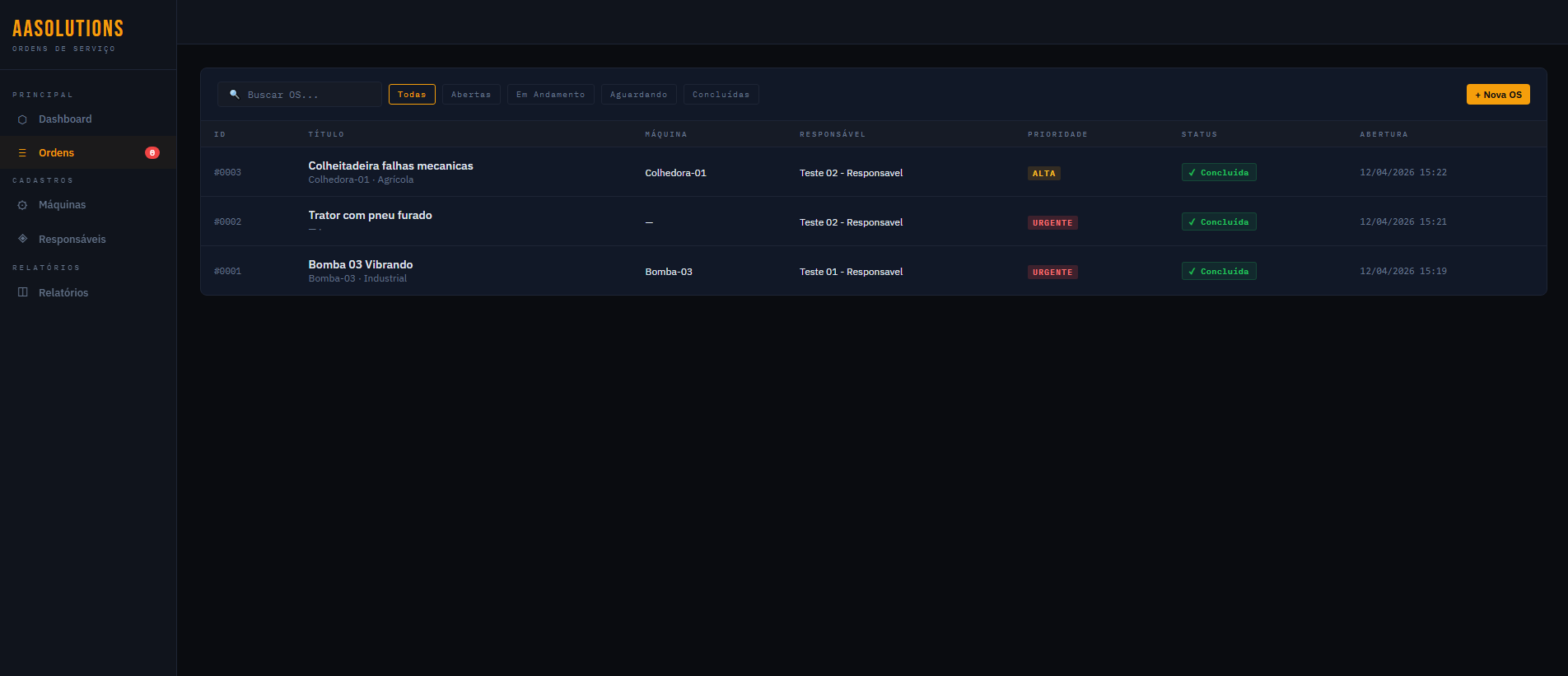Filter by Aguardando status
Image resolution: width=1568 pixels, height=676 pixels.
coord(638,95)
